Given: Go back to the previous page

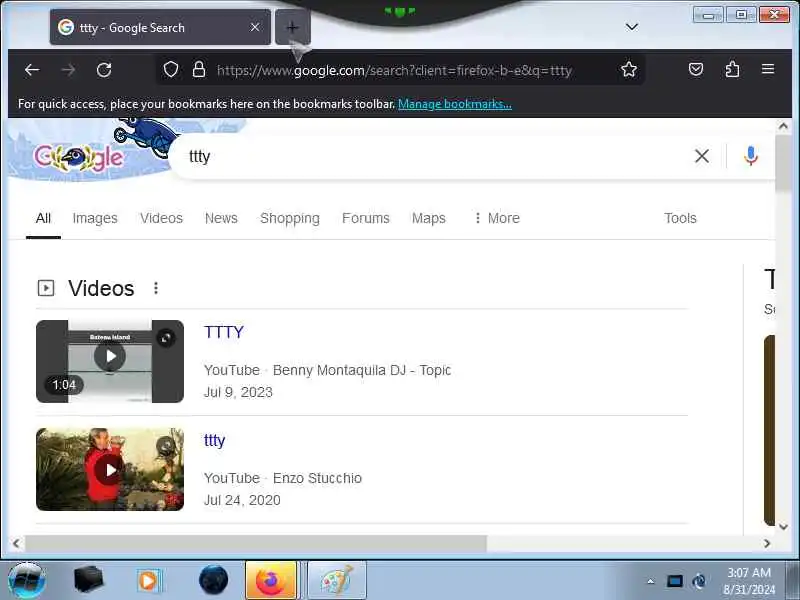Looking at the screenshot, I should [32, 70].
